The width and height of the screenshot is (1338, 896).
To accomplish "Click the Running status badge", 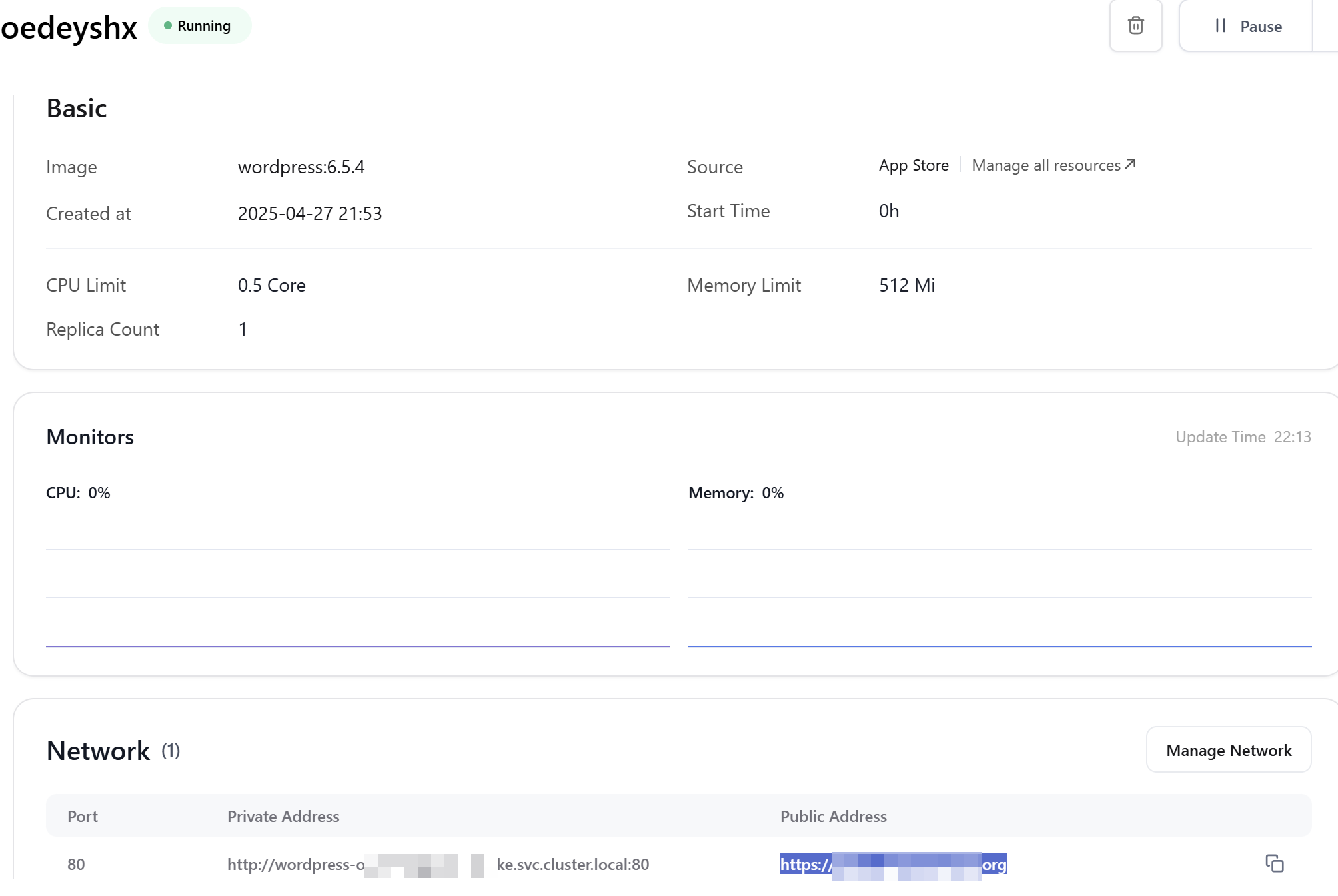I will tap(199, 26).
